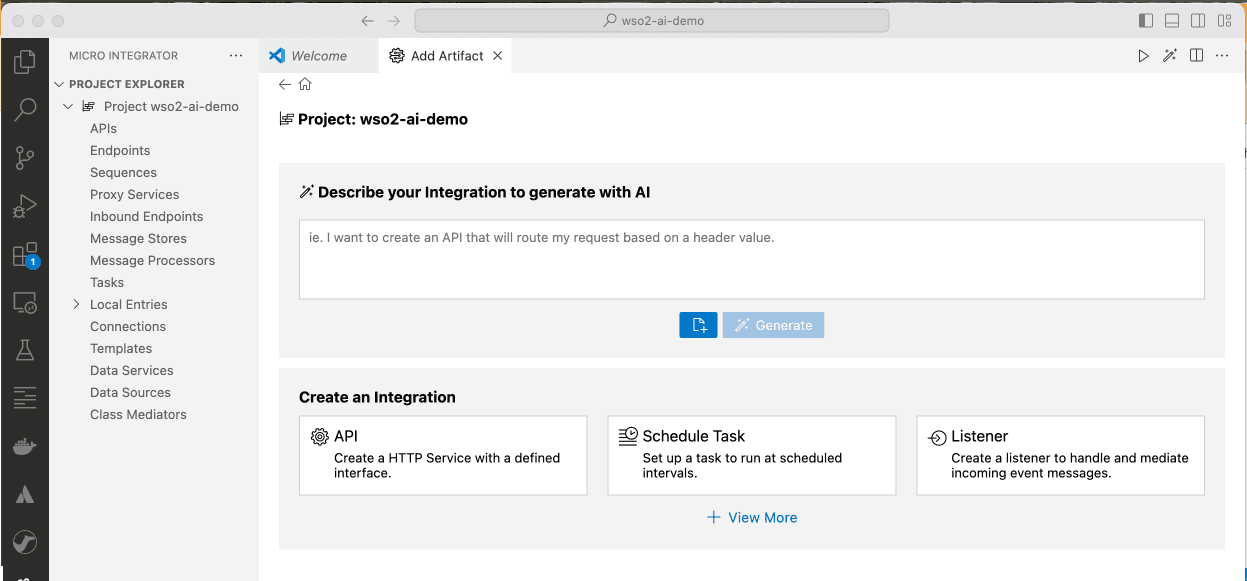Toggle the bottom panel layout icon
This screenshot has width=1247, height=581.
coord(1172,21)
